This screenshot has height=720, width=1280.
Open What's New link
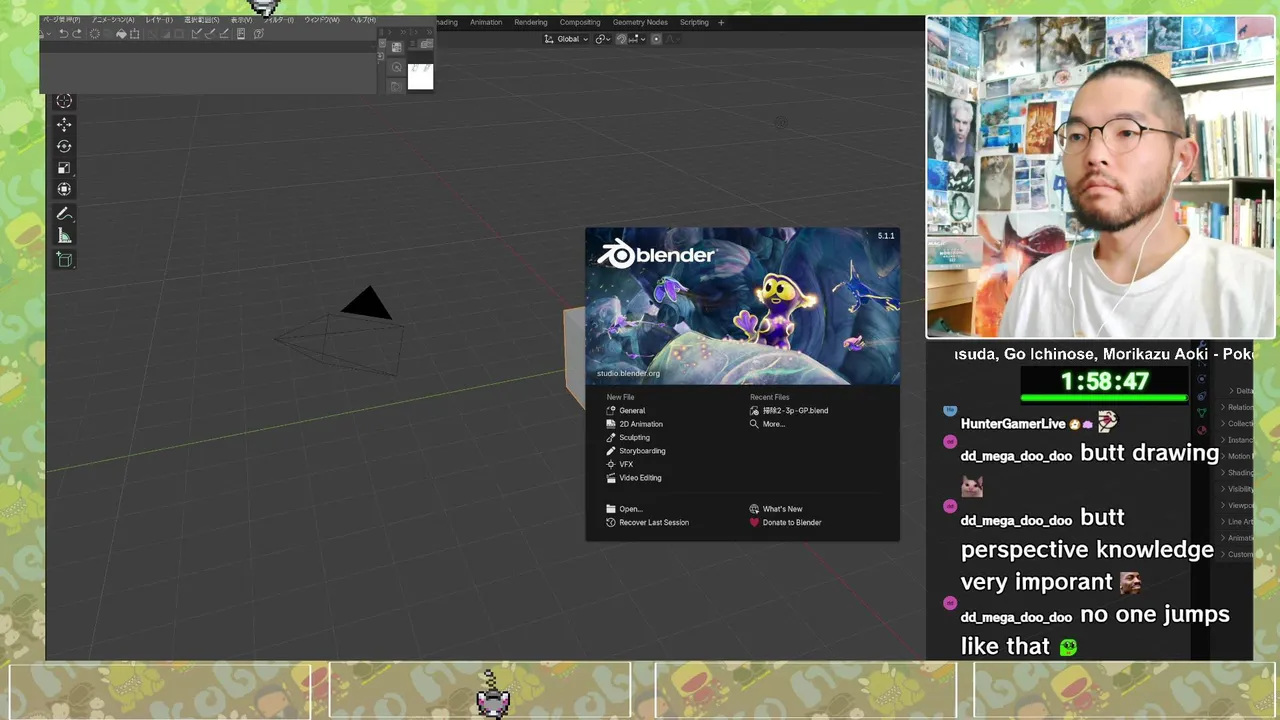click(782, 509)
